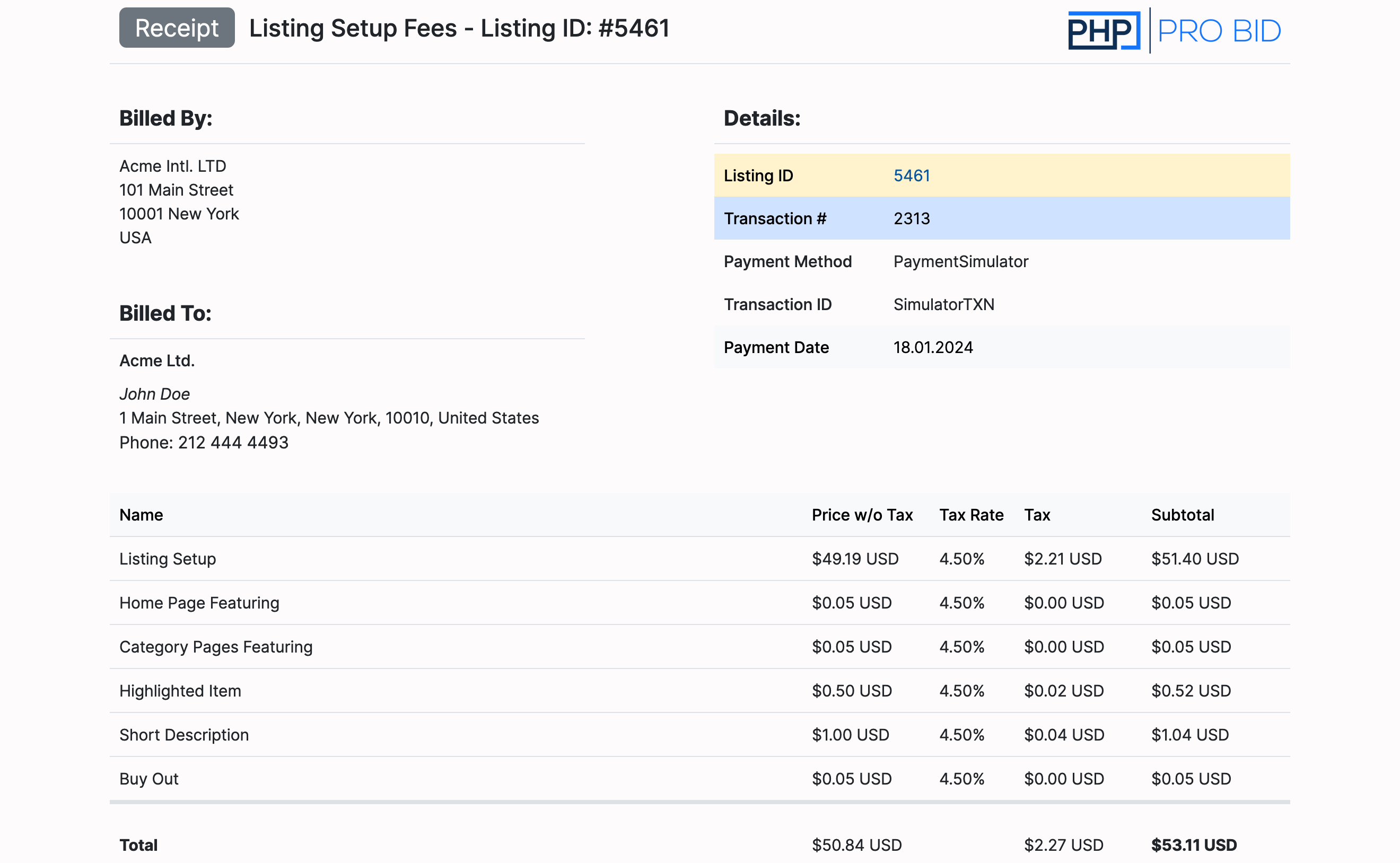Select the Transaction # row
This screenshot has height=863, width=1400.
pyautogui.click(x=1001, y=218)
